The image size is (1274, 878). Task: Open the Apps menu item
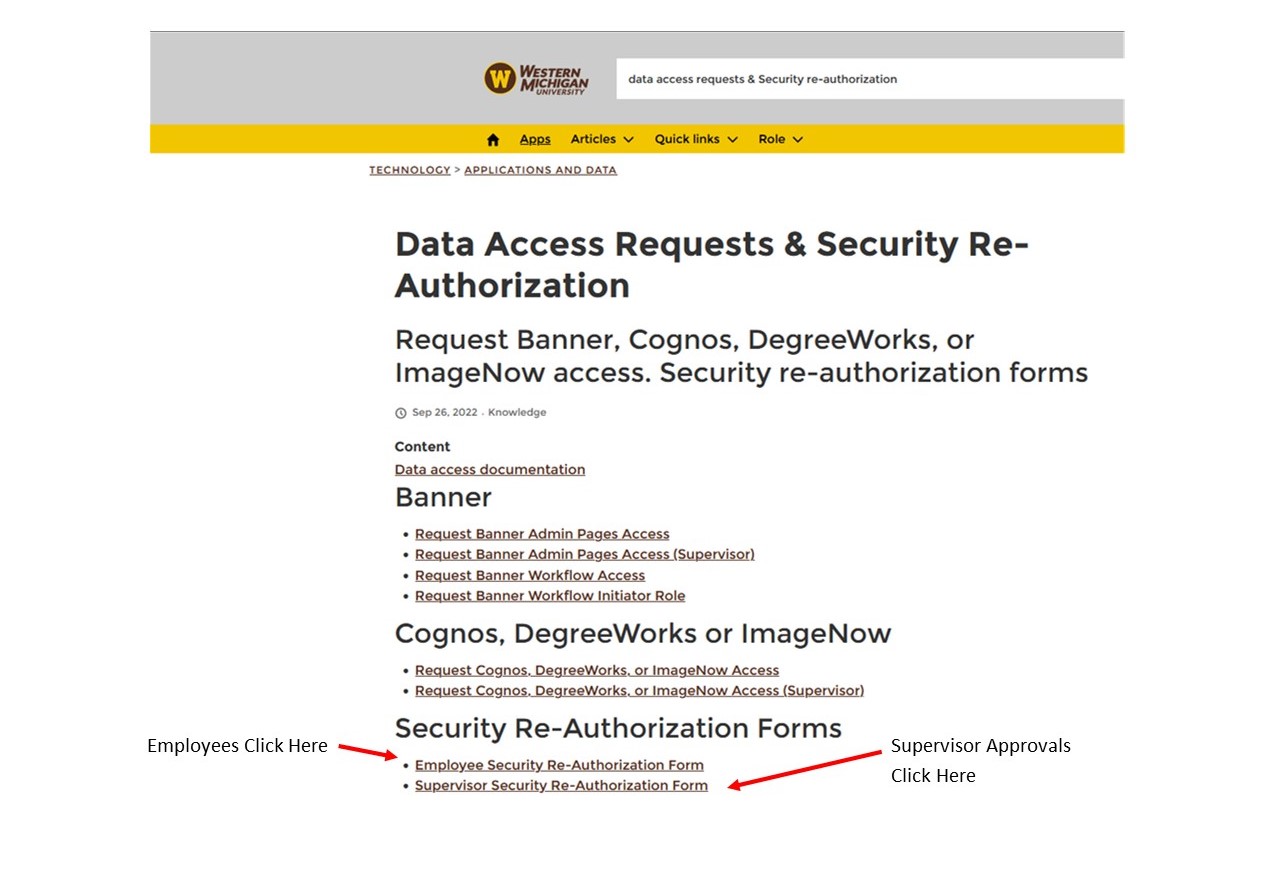click(535, 140)
